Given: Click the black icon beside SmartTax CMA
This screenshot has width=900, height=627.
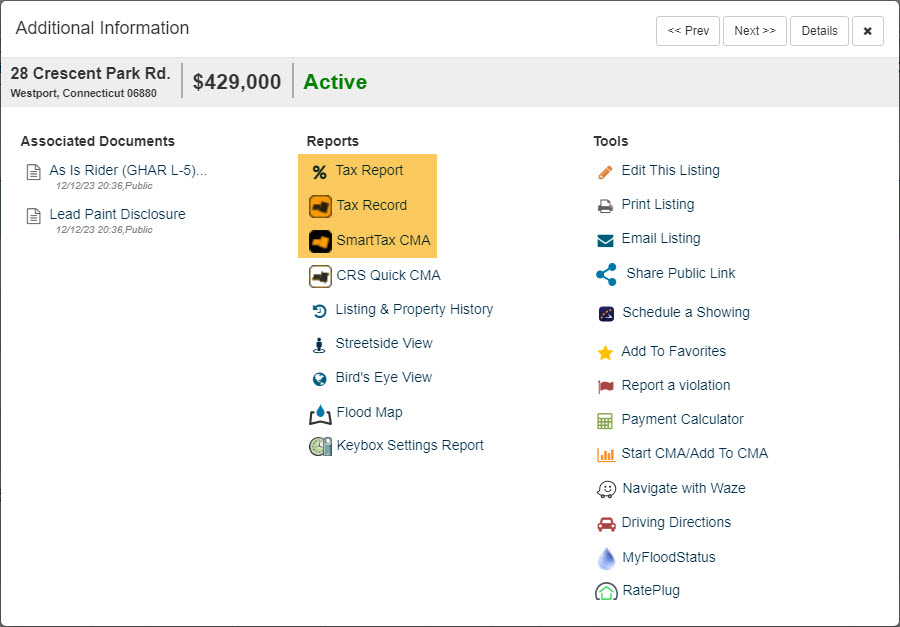Looking at the screenshot, I should (320, 242).
